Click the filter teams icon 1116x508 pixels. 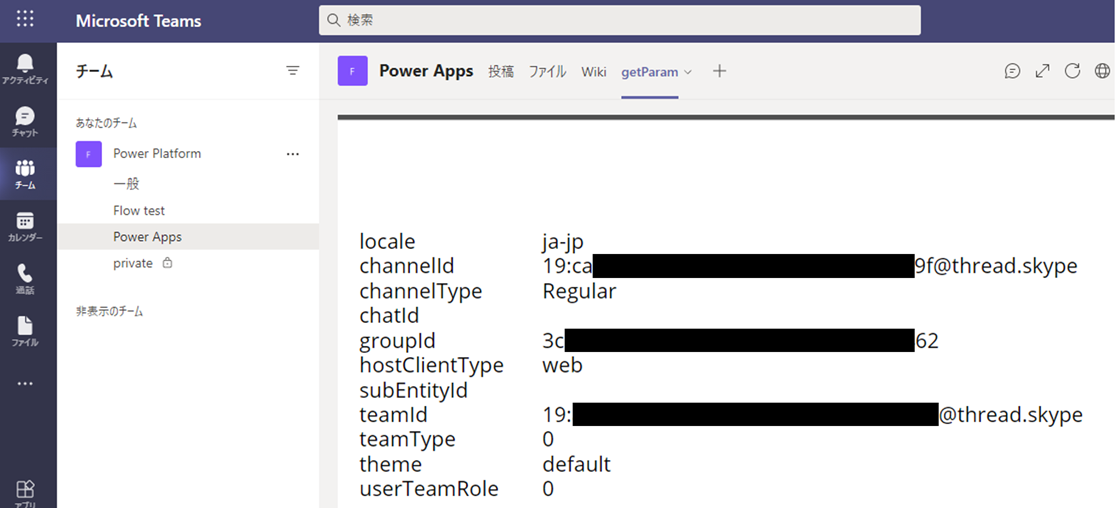click(293, 70)
